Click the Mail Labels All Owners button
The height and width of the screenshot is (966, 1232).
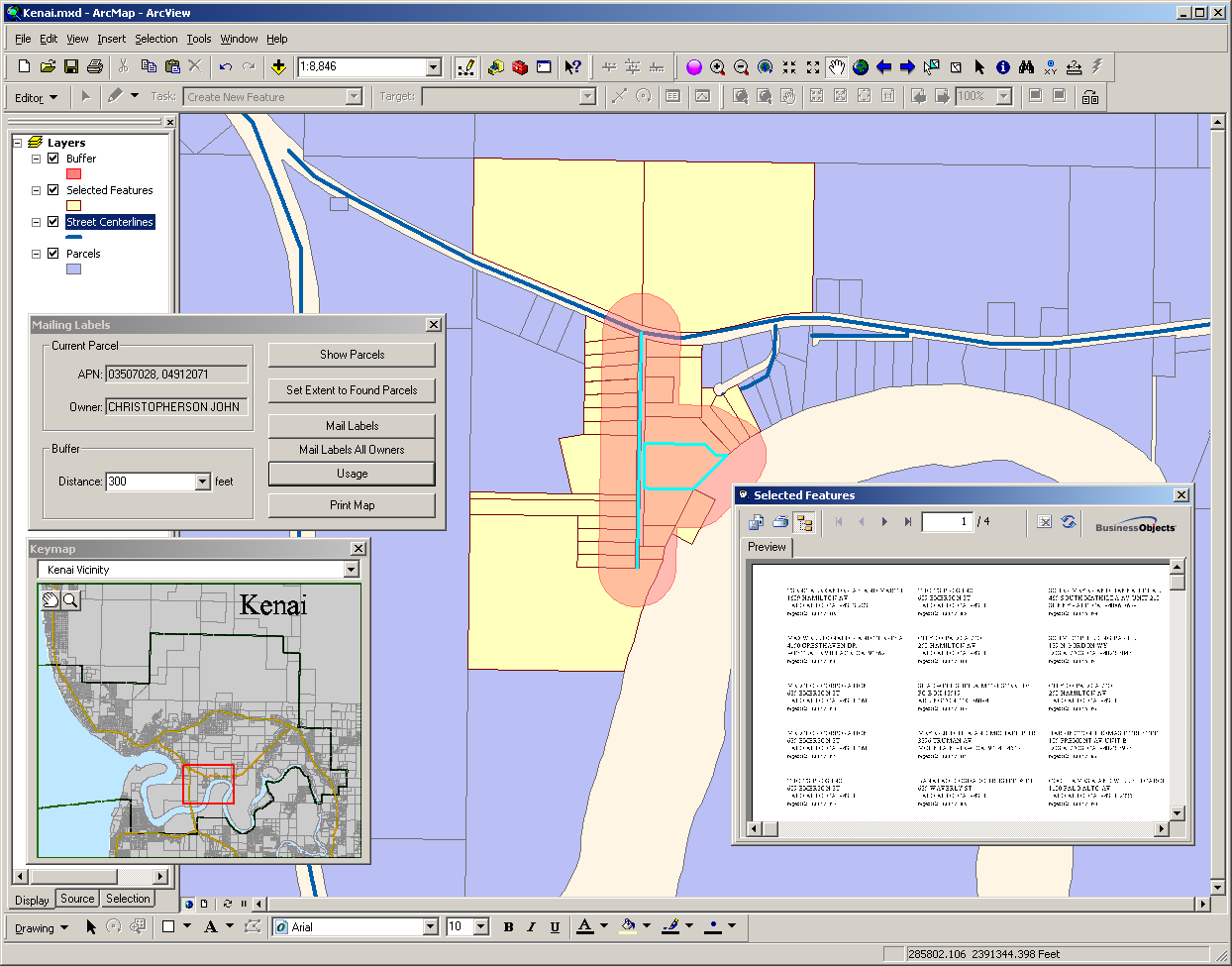352,450
